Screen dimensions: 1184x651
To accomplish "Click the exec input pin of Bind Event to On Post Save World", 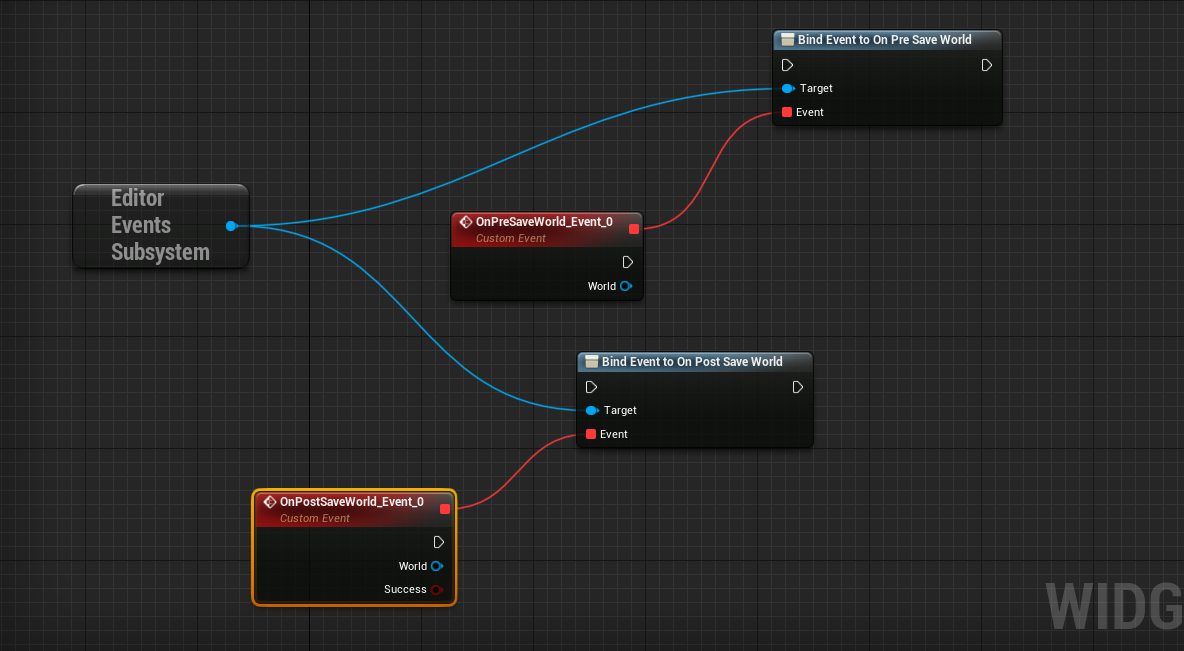I will (x=590, y=387).
